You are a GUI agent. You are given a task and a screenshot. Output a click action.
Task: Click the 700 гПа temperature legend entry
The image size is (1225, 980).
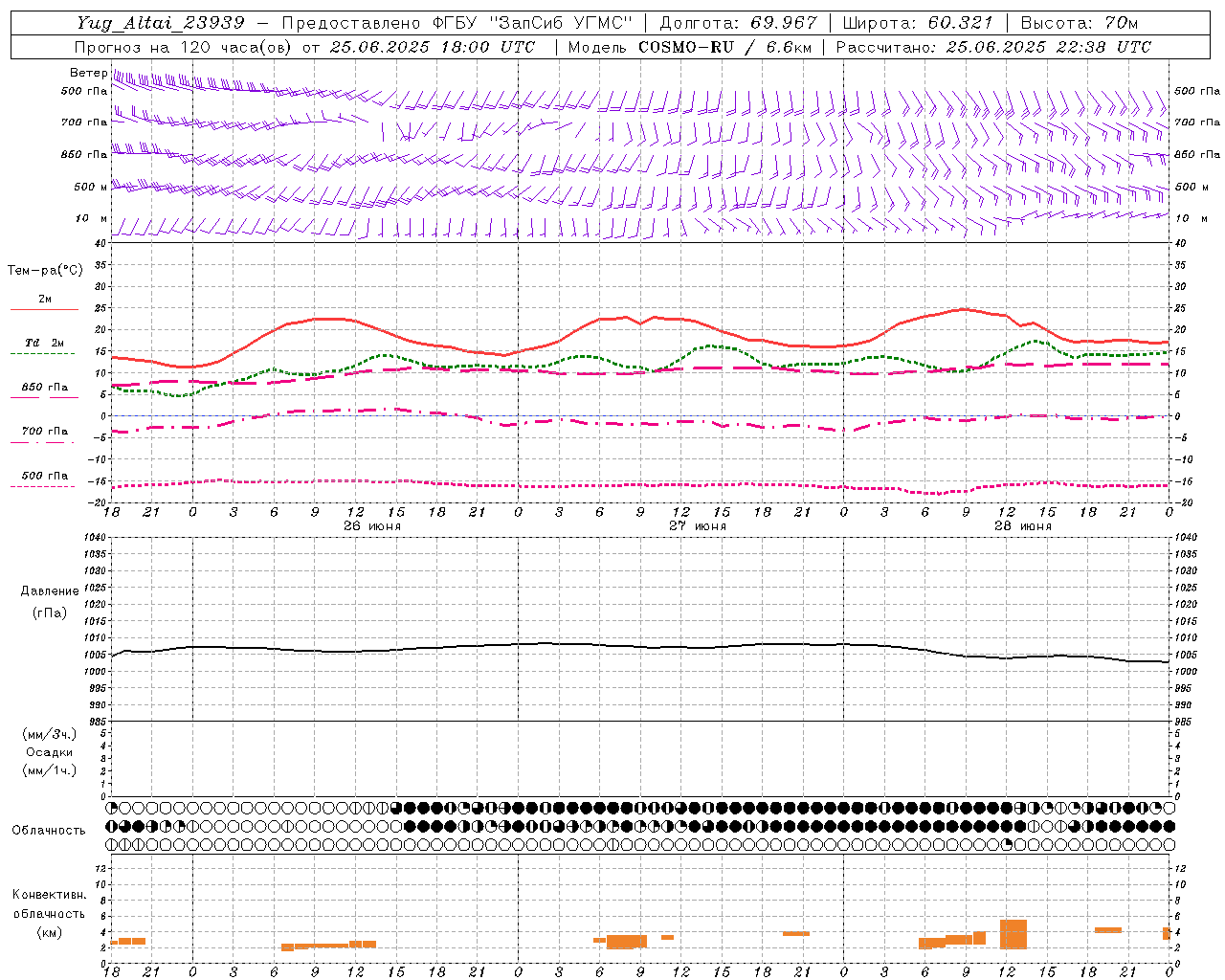pos(45,432)
